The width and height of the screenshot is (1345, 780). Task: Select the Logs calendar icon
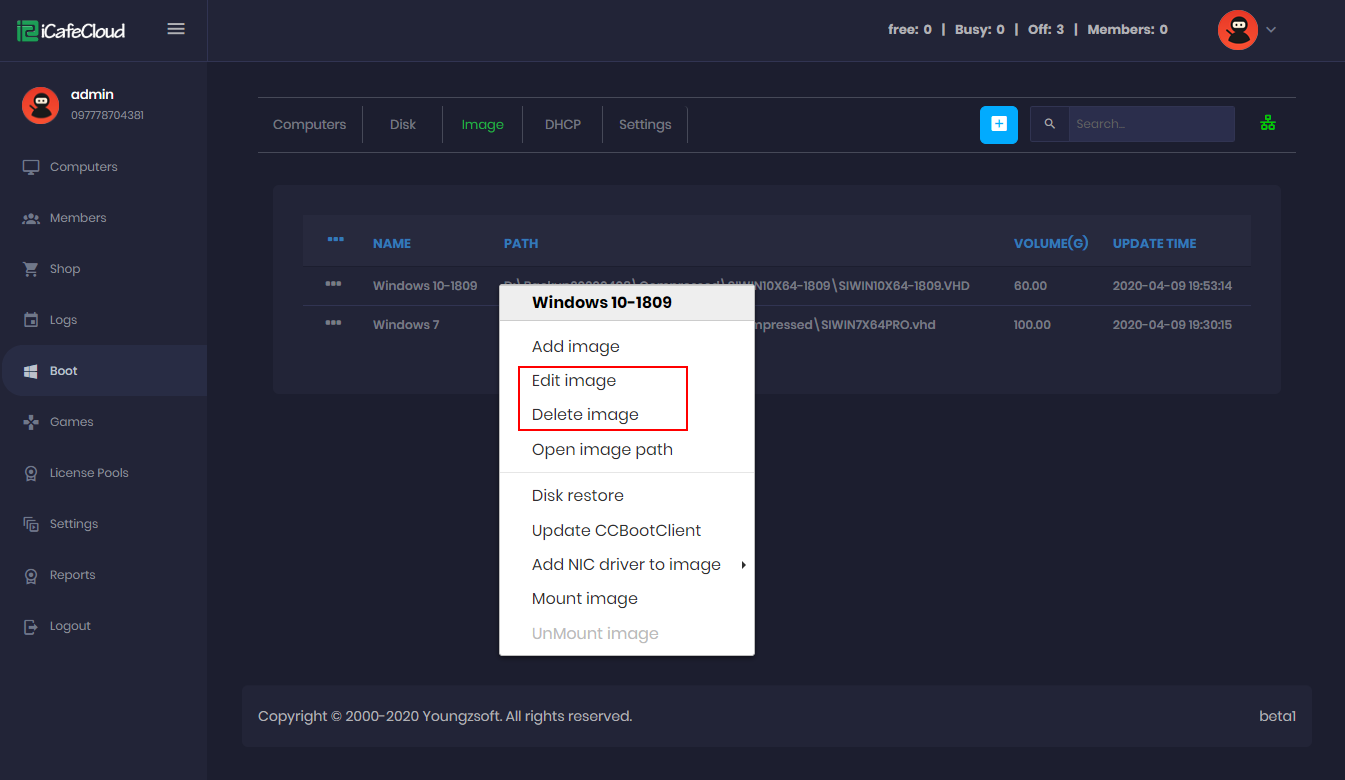coord(31,319)
